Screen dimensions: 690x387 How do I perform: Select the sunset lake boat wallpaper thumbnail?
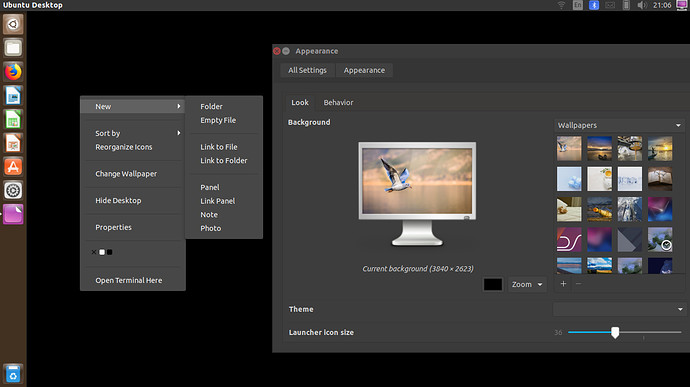pos(599,148)
